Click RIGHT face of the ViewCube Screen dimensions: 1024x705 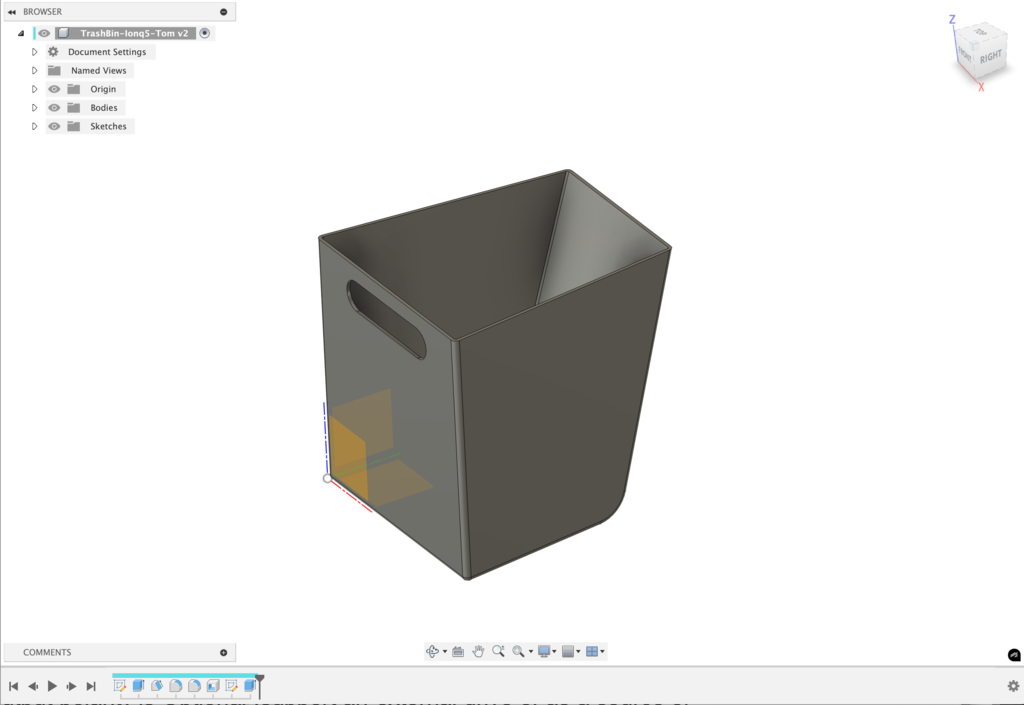990,58
